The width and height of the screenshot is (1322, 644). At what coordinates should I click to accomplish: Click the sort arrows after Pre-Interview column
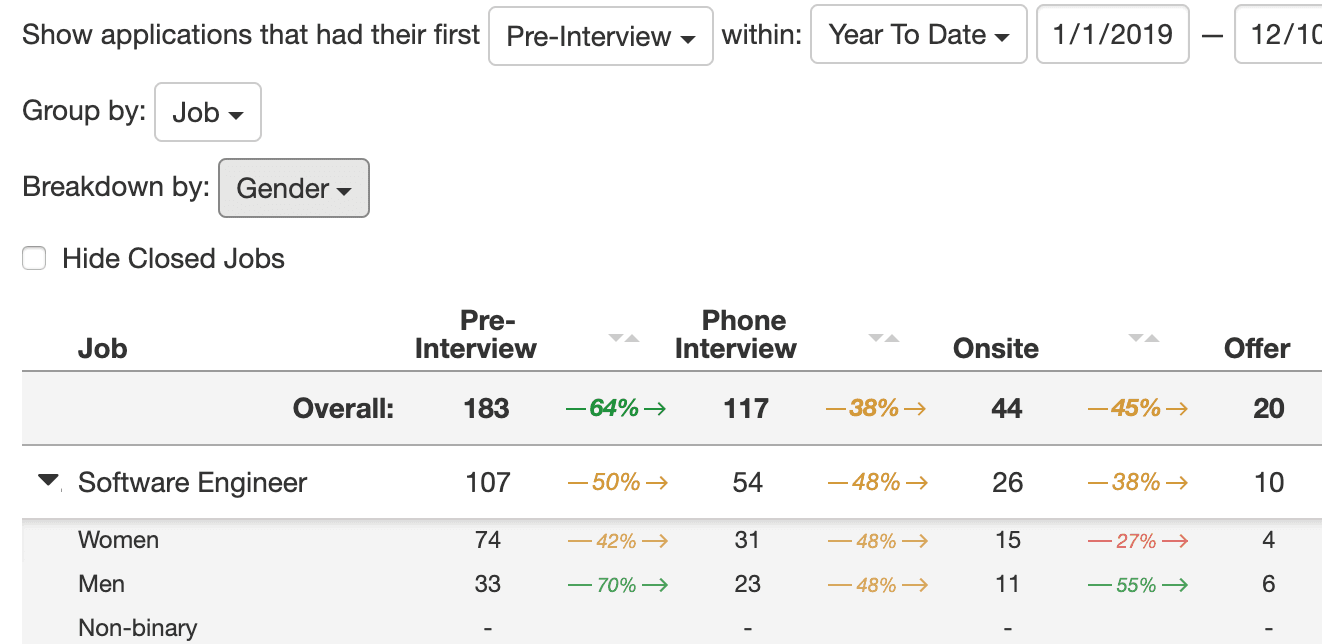[624, 338]
